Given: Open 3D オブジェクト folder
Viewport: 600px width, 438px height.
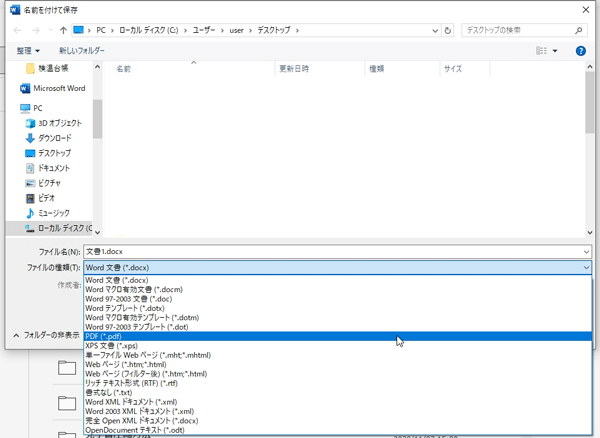Looking at the screenshot, I should (54, 123).
